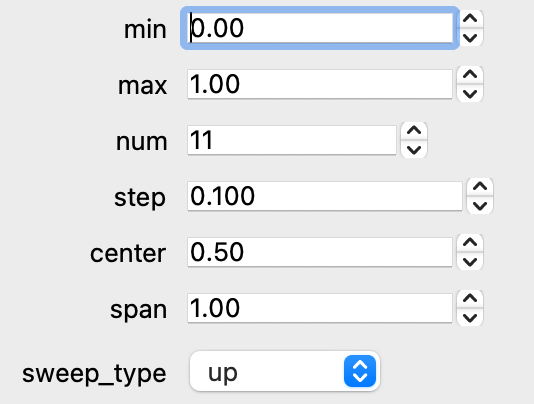Raise num count with up arrow
The height and width of the screenshot is (404, 534).
(x=414, y=131)
